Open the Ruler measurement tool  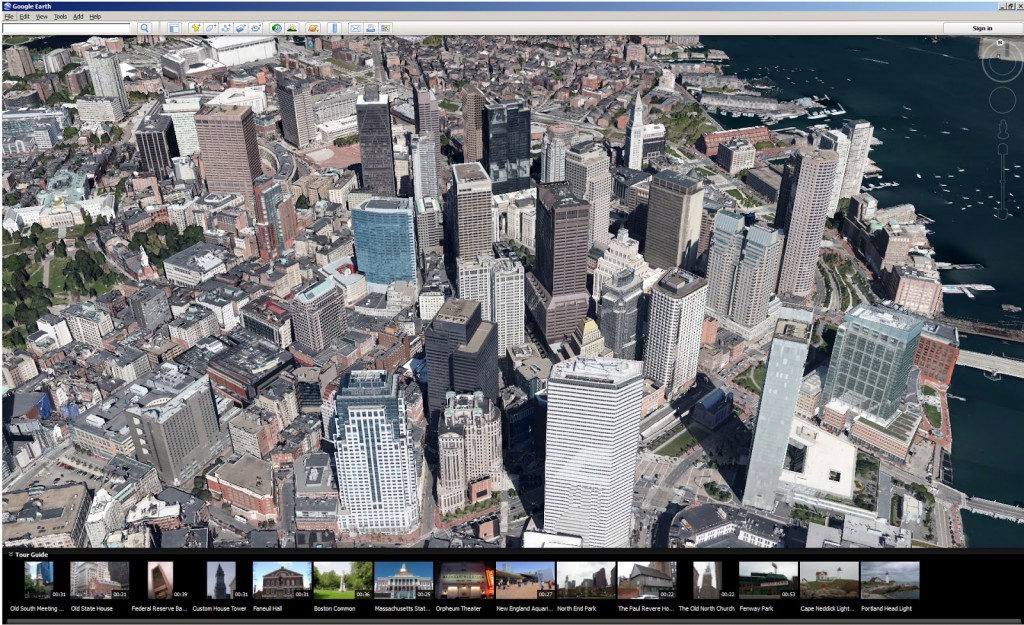(332, 28)
